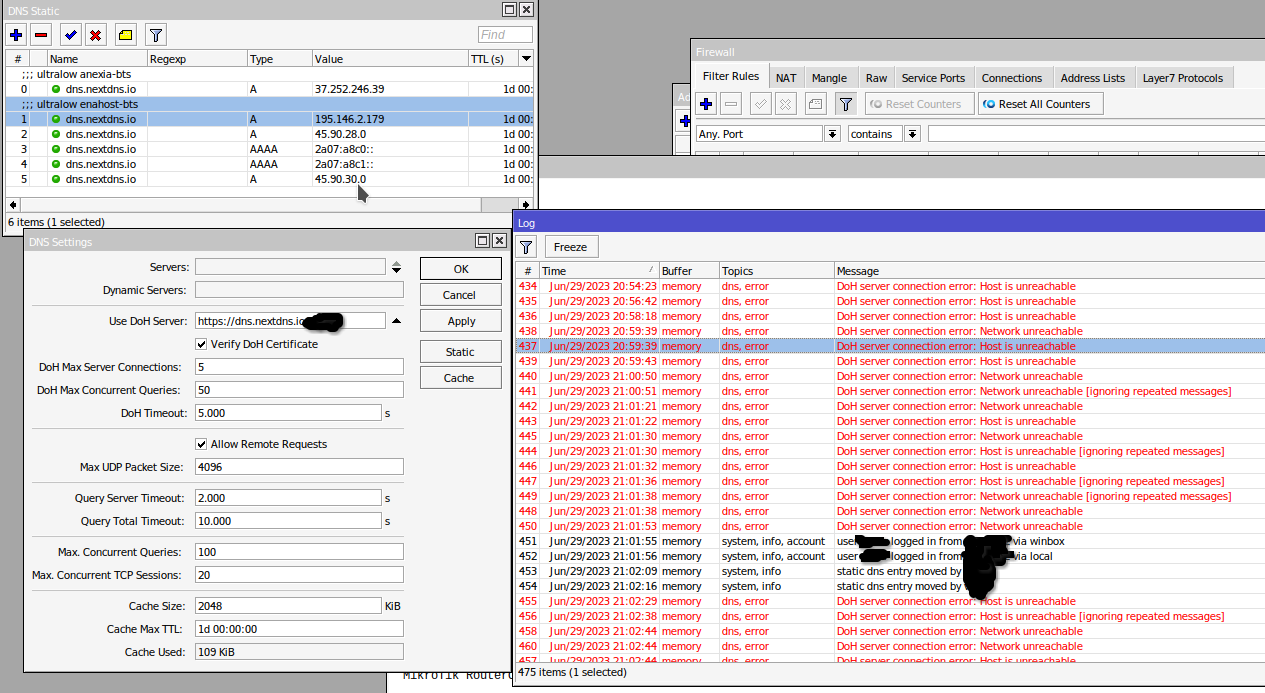The height and width of the screenshot is (693, 1265).
Task: Enable the selected DNS entry with the checkmark icon
Action: [71, 34]
